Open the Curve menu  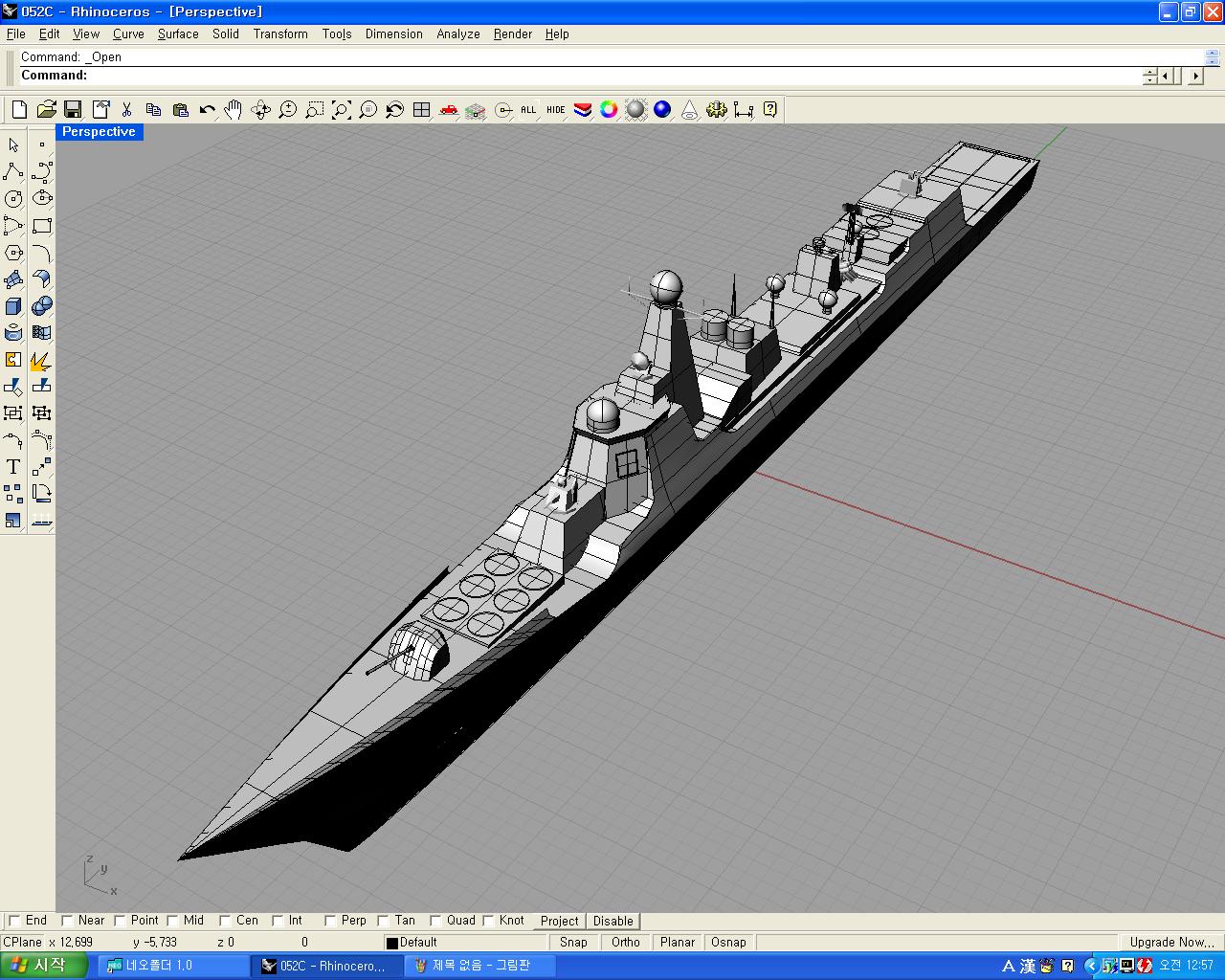tap(128, 33)
